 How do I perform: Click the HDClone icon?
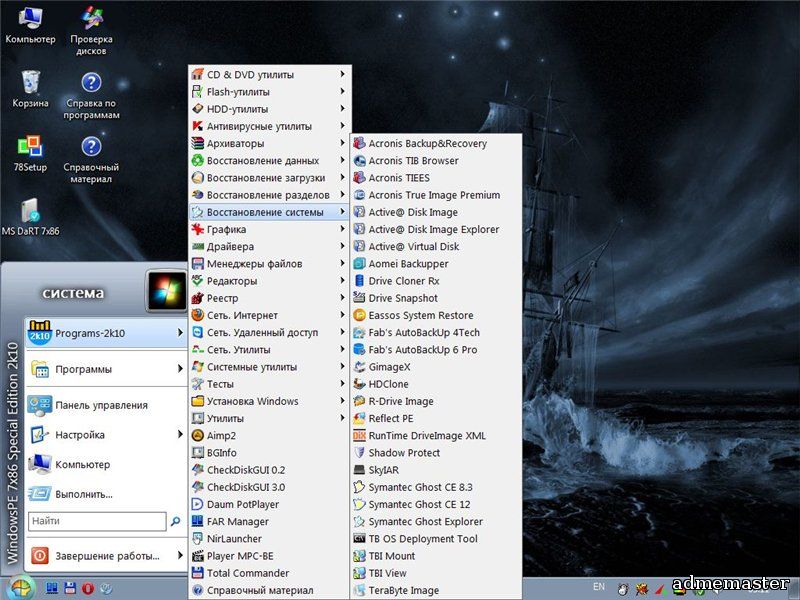point(359,384)
